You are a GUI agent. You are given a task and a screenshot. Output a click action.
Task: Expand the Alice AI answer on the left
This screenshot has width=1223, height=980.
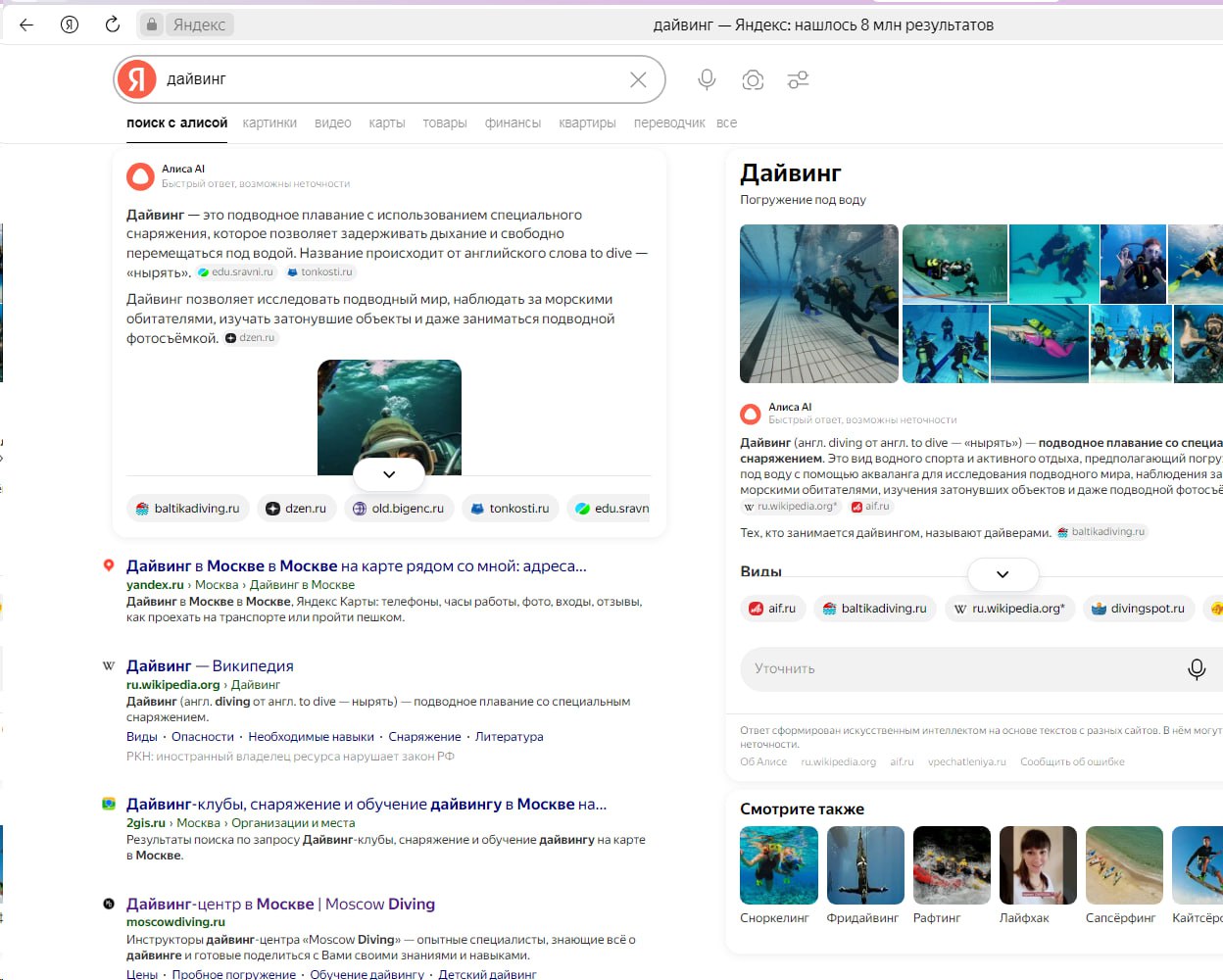pyautogui.click(x=389, y=474)
